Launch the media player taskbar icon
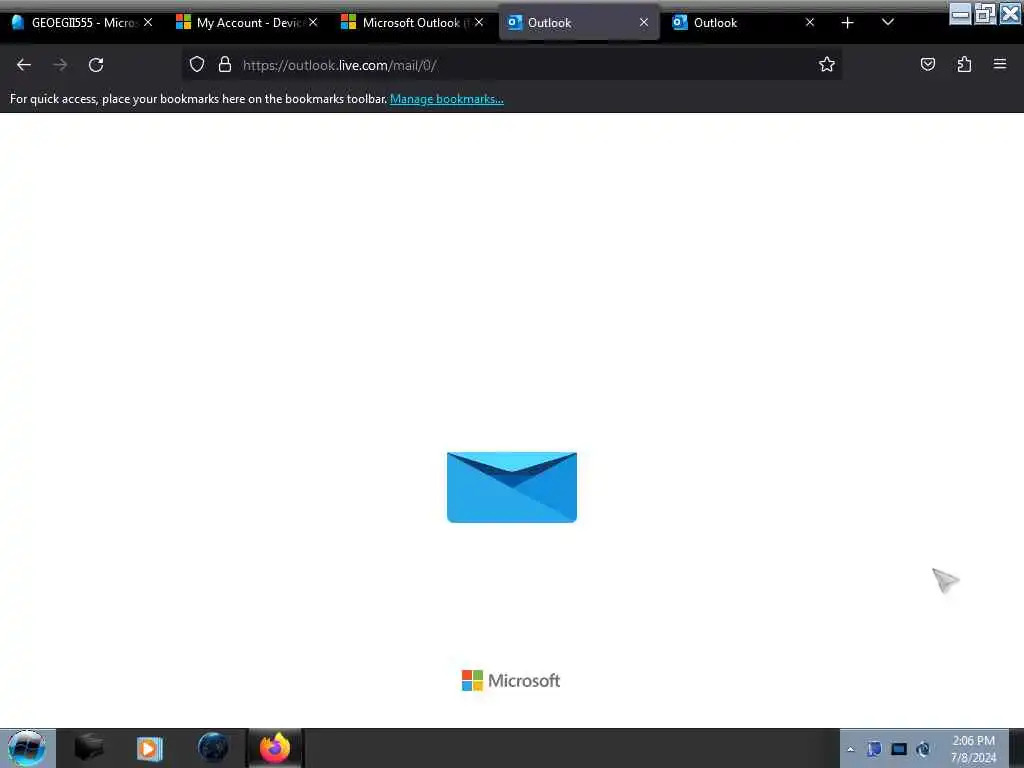This screenshot has width=1024, height=768. point(150,748)
